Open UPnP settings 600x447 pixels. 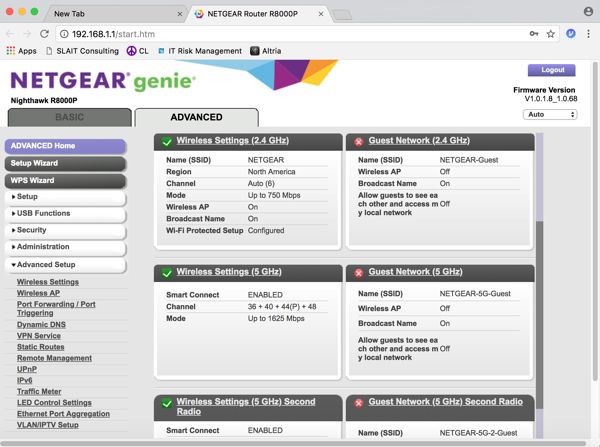(27, 369)
